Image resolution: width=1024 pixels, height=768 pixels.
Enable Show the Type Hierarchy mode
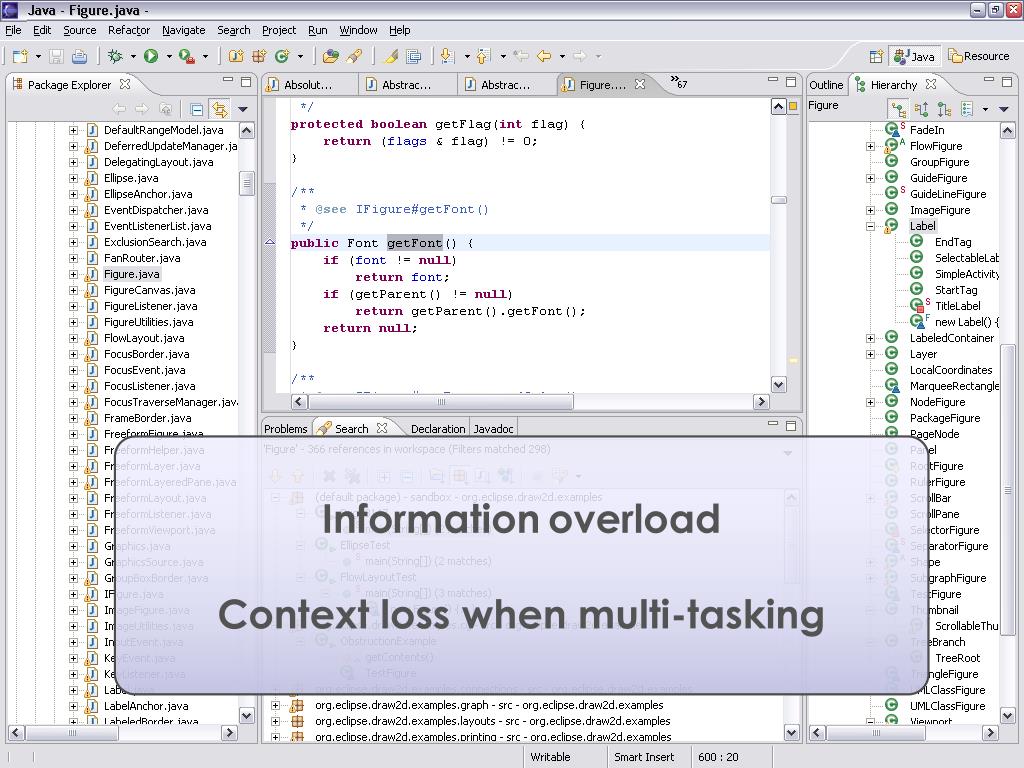coord(899,109)
